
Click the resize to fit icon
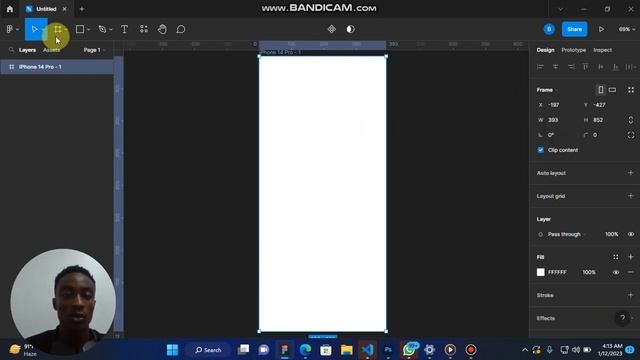(x=631, y=90)
